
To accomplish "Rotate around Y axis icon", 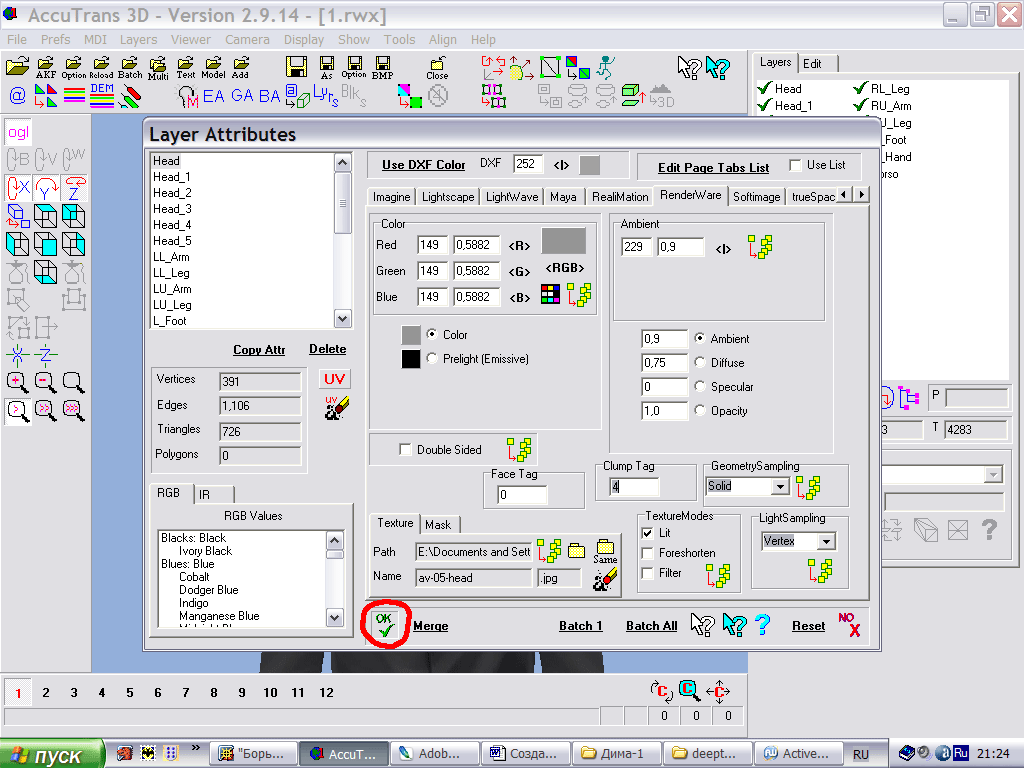I will point(46,188).
